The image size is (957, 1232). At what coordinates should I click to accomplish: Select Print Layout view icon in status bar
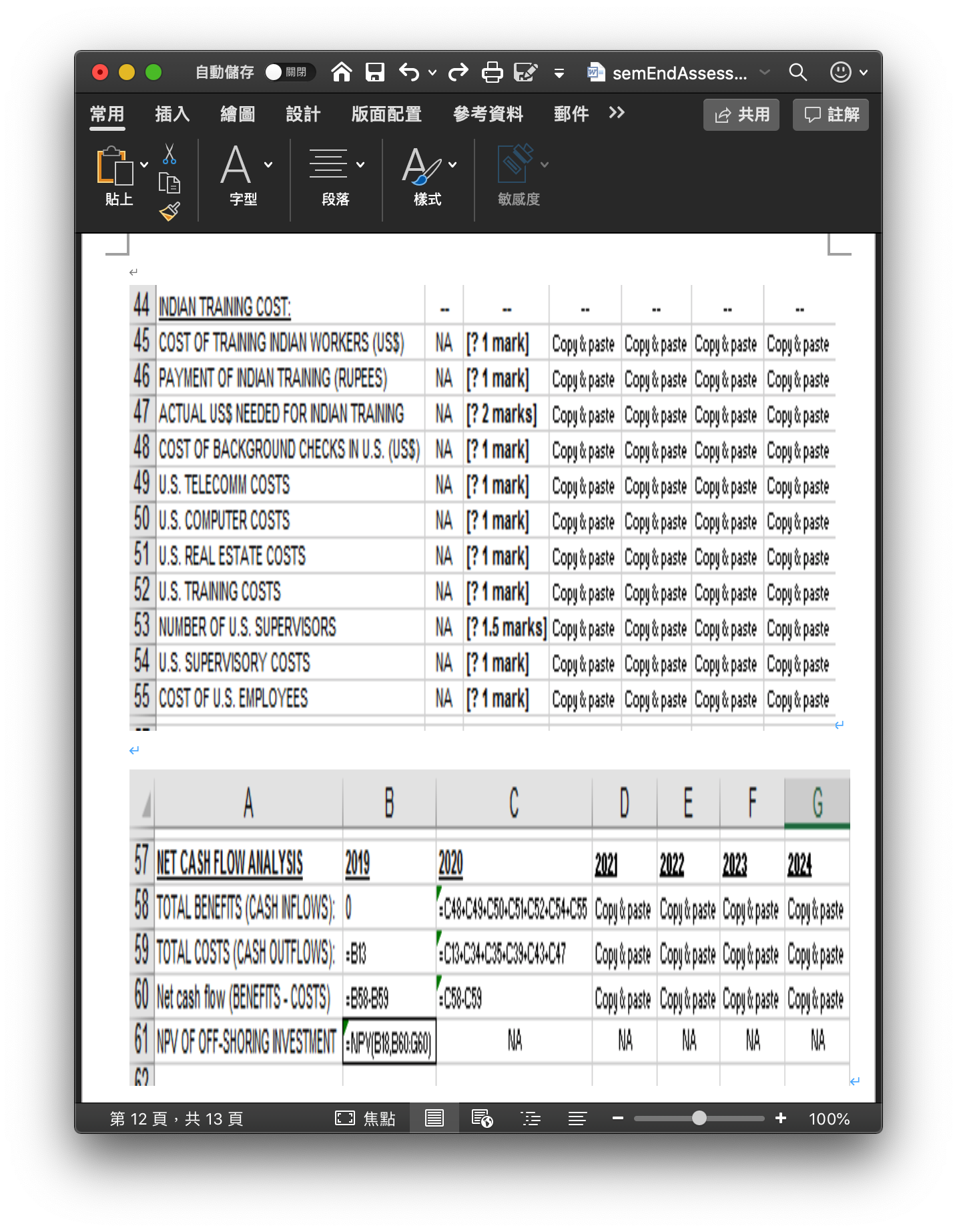[434, 1119]
